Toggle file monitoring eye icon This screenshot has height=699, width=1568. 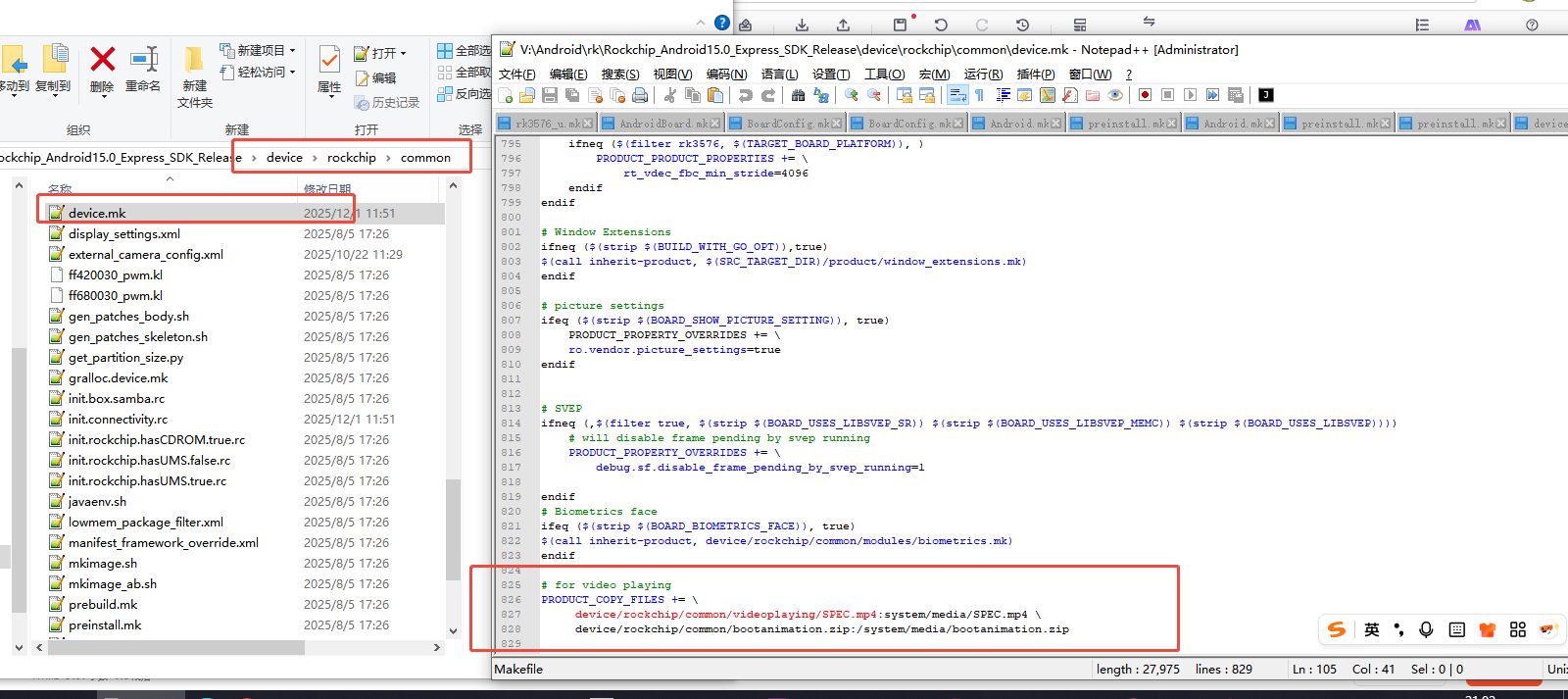1115,95
